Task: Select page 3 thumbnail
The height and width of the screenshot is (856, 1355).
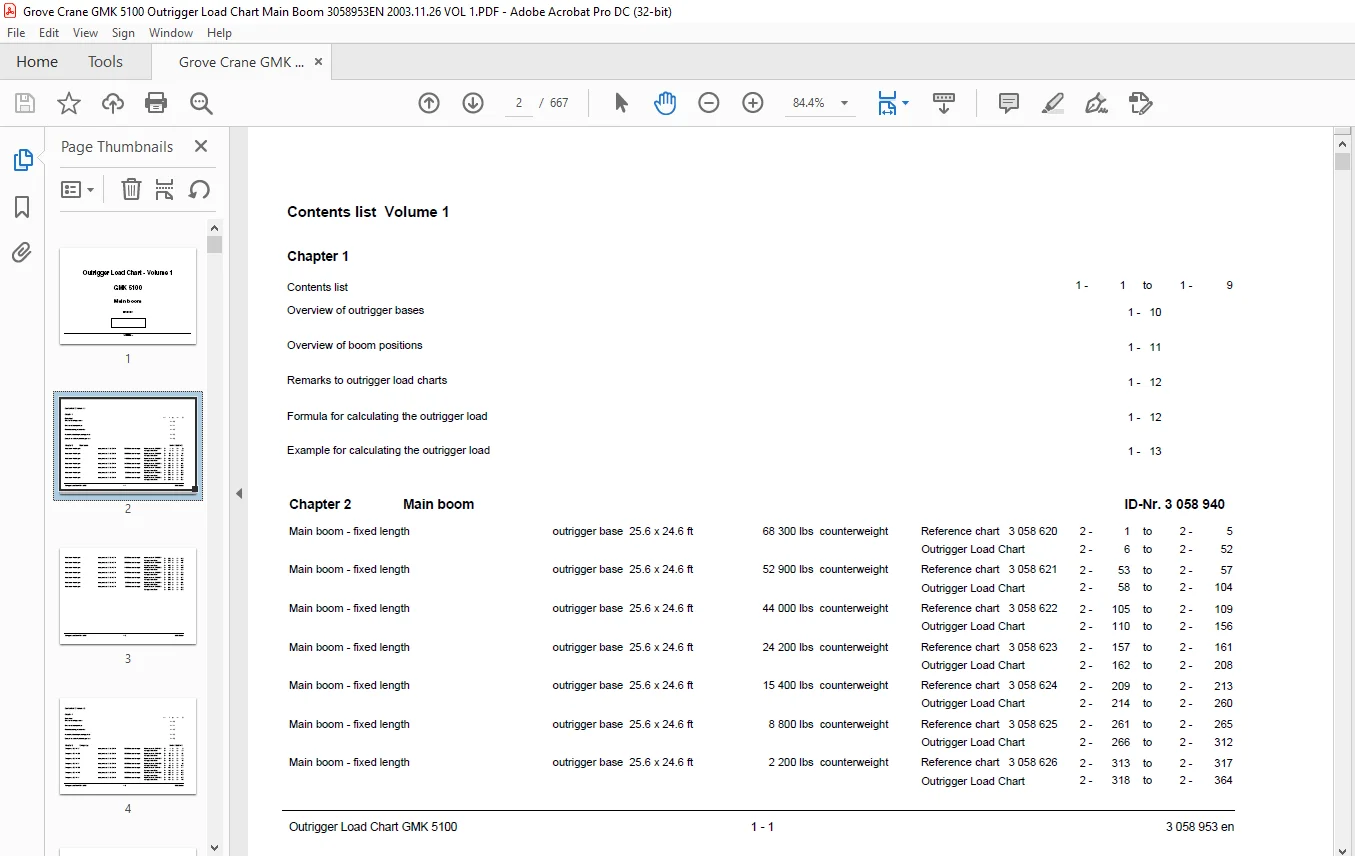Action: point(127,596)
